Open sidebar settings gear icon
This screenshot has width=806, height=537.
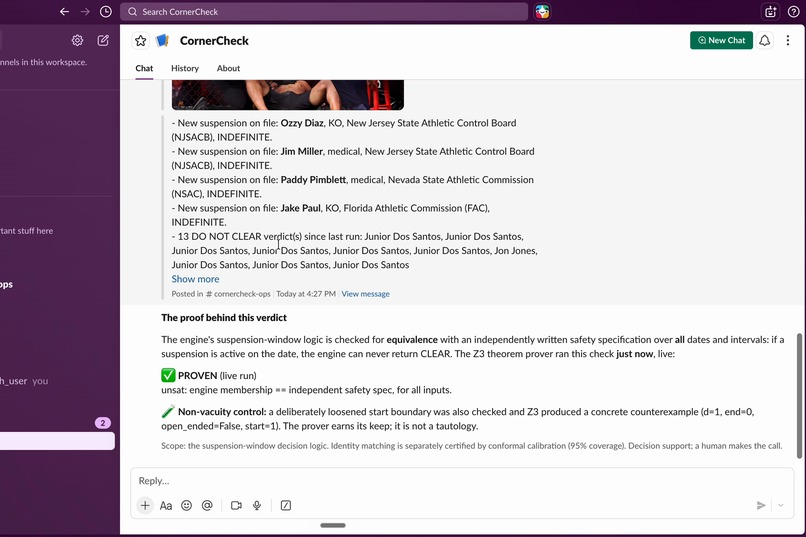point(77,40)
